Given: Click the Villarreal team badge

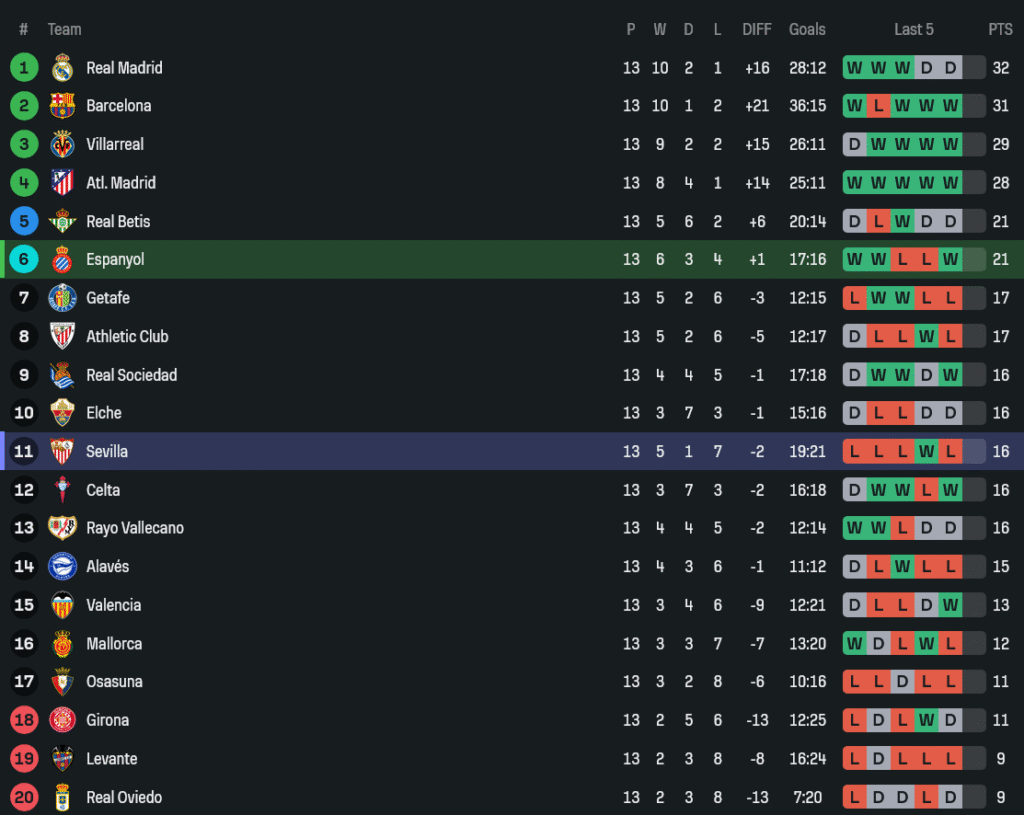Looking at the screenshot, I should click(x=62, y=144).
